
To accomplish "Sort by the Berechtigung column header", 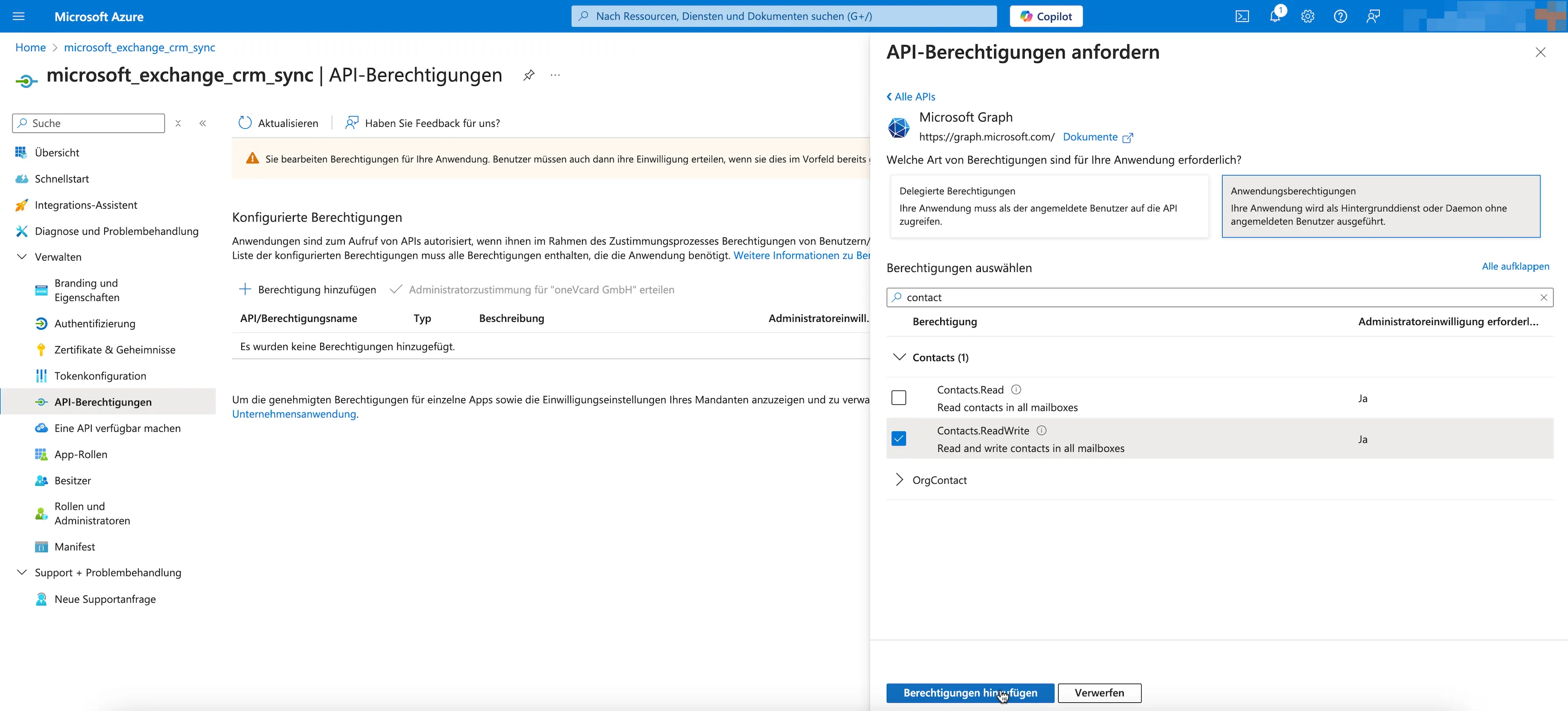I will 945,321.
